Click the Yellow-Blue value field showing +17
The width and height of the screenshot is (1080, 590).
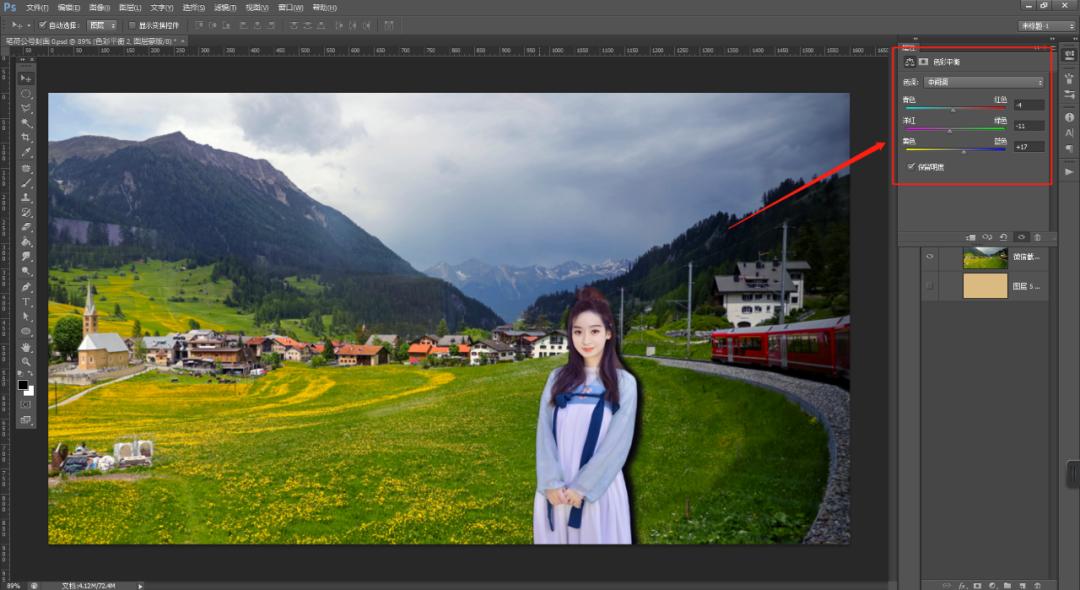coord(1029,147)
